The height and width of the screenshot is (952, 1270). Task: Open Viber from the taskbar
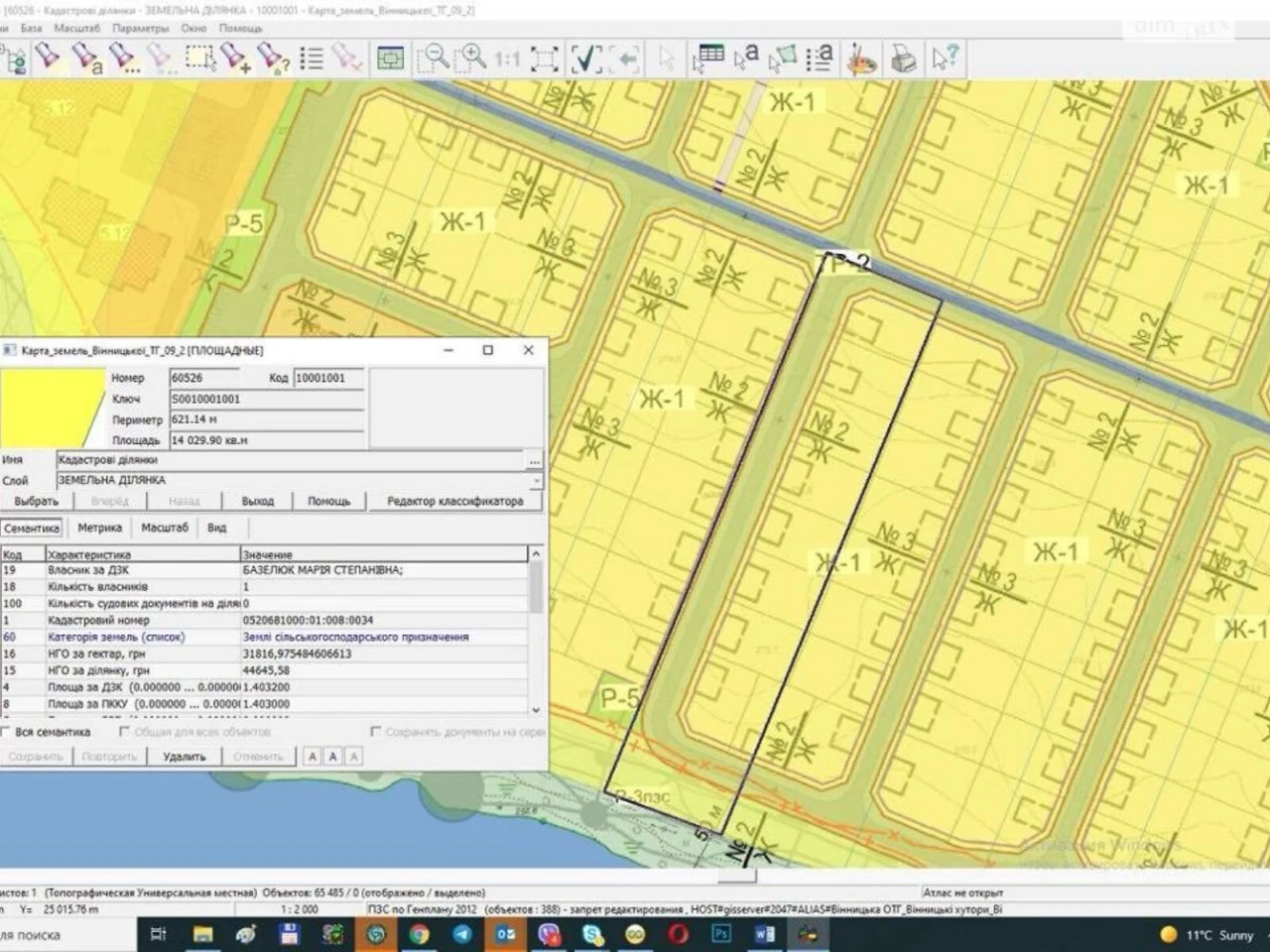tap(549, 934)
